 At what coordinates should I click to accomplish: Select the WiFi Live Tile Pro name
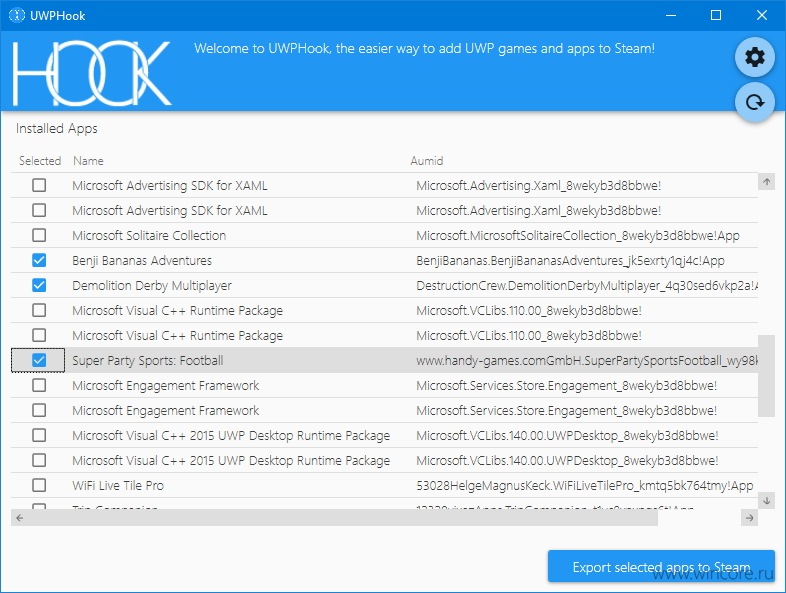(118, 486)
